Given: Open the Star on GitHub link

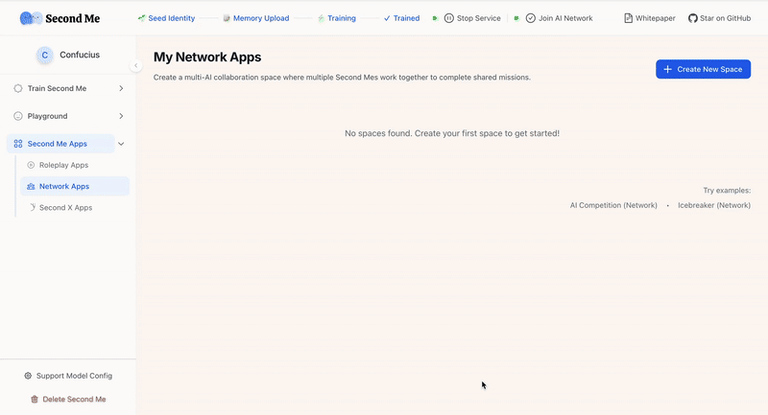Looking at the screenshot, I should pyautogui.click(x=719, y=18).
